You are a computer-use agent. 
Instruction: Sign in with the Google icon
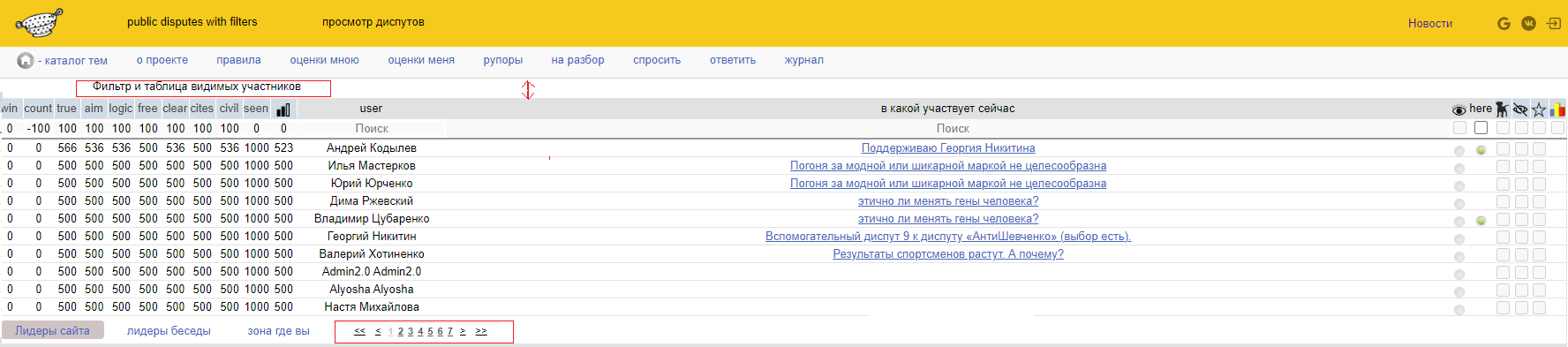coord(1504,23)
